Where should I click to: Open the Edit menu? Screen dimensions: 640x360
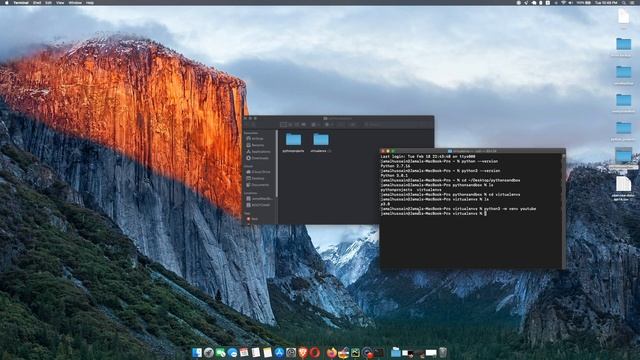tap(49, 2)
